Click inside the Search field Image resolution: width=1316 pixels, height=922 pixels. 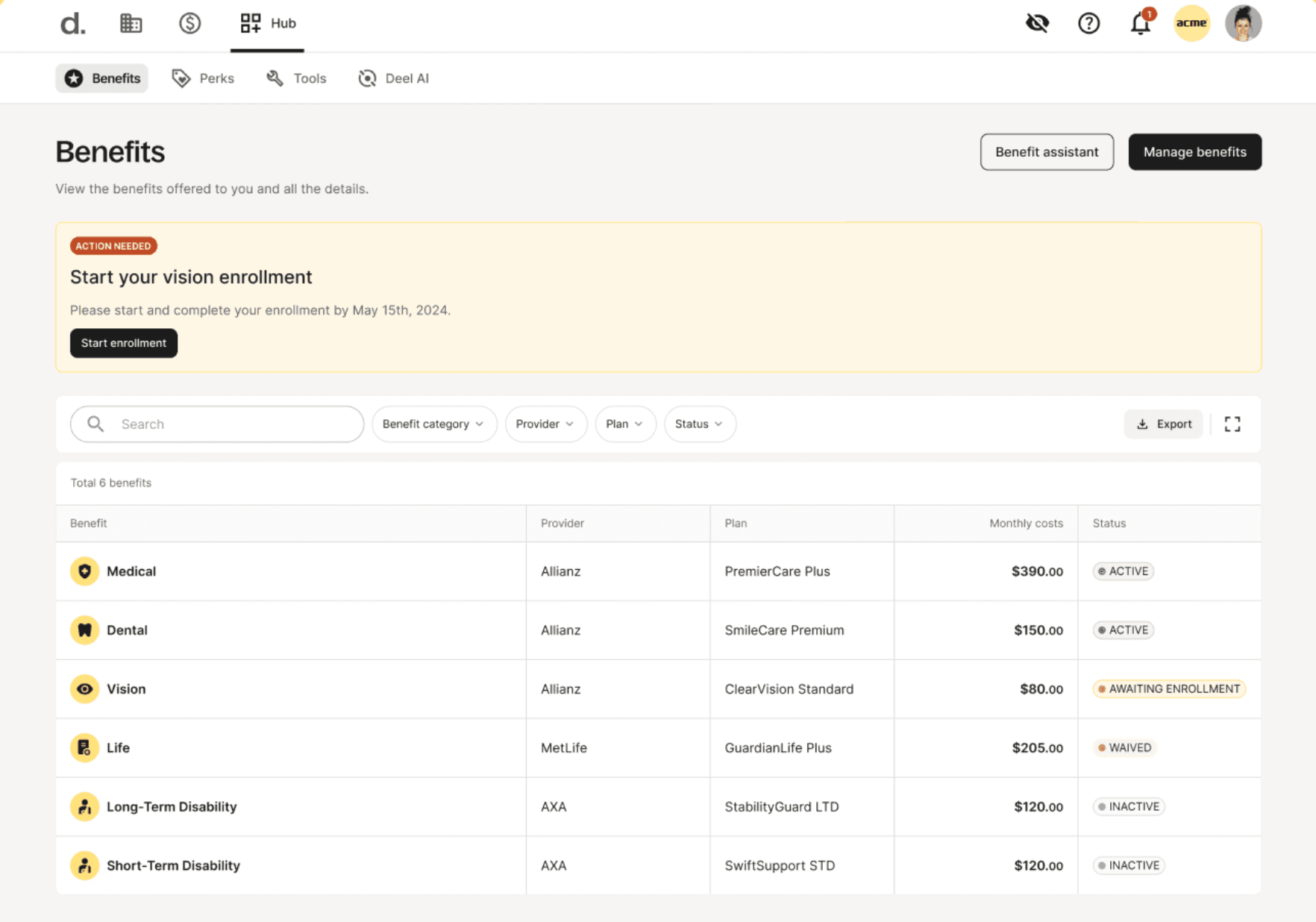[x=216, y=424]
